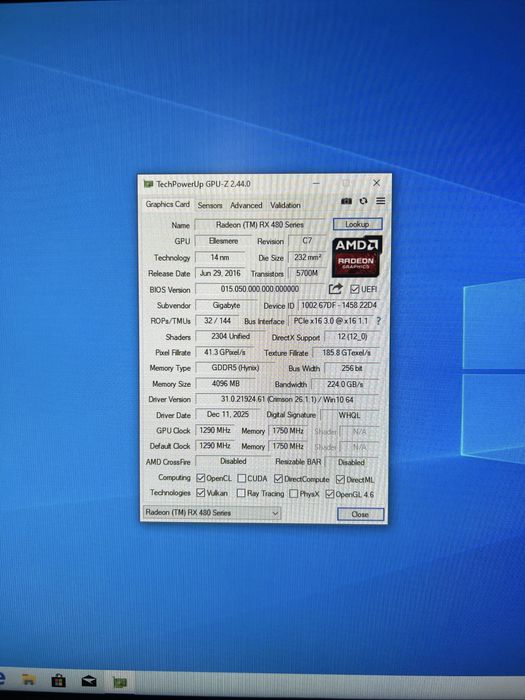Click the Bus Width 256 bit value
525x700 pixels.
pyautogui.click(x=352, y=368)
